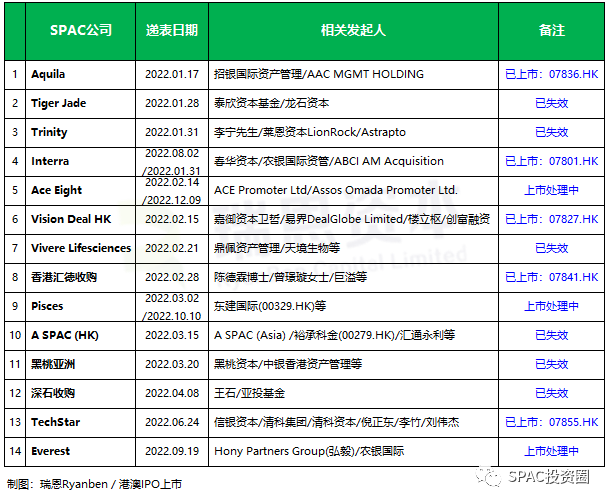Click 王石/亚投基金 cell
Screen dimensions: 609x504
(353, 393)
